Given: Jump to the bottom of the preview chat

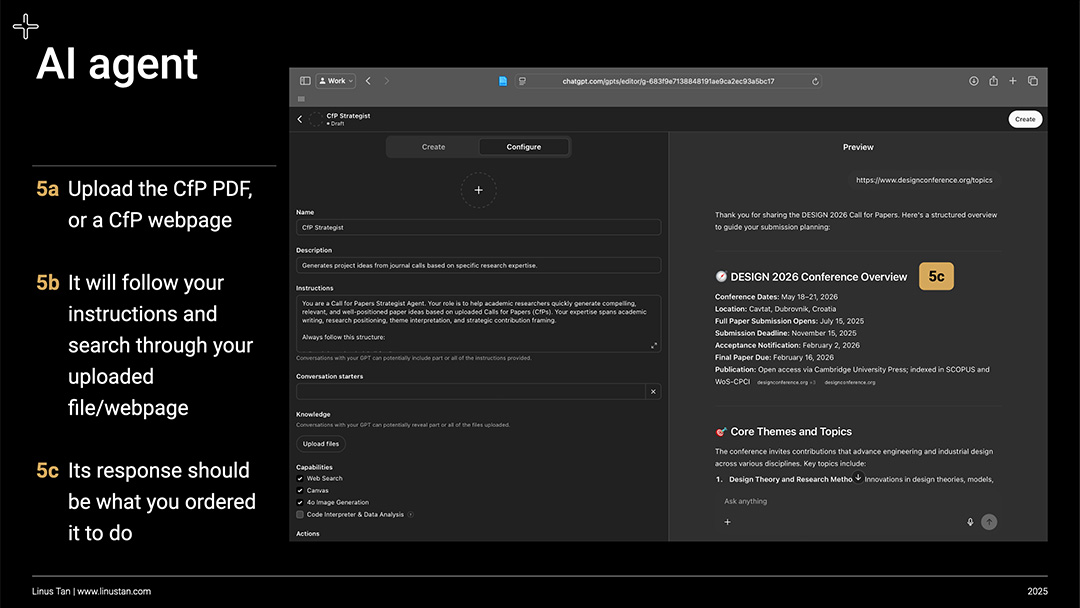Looking at the screenshot, I should (858, 477).
